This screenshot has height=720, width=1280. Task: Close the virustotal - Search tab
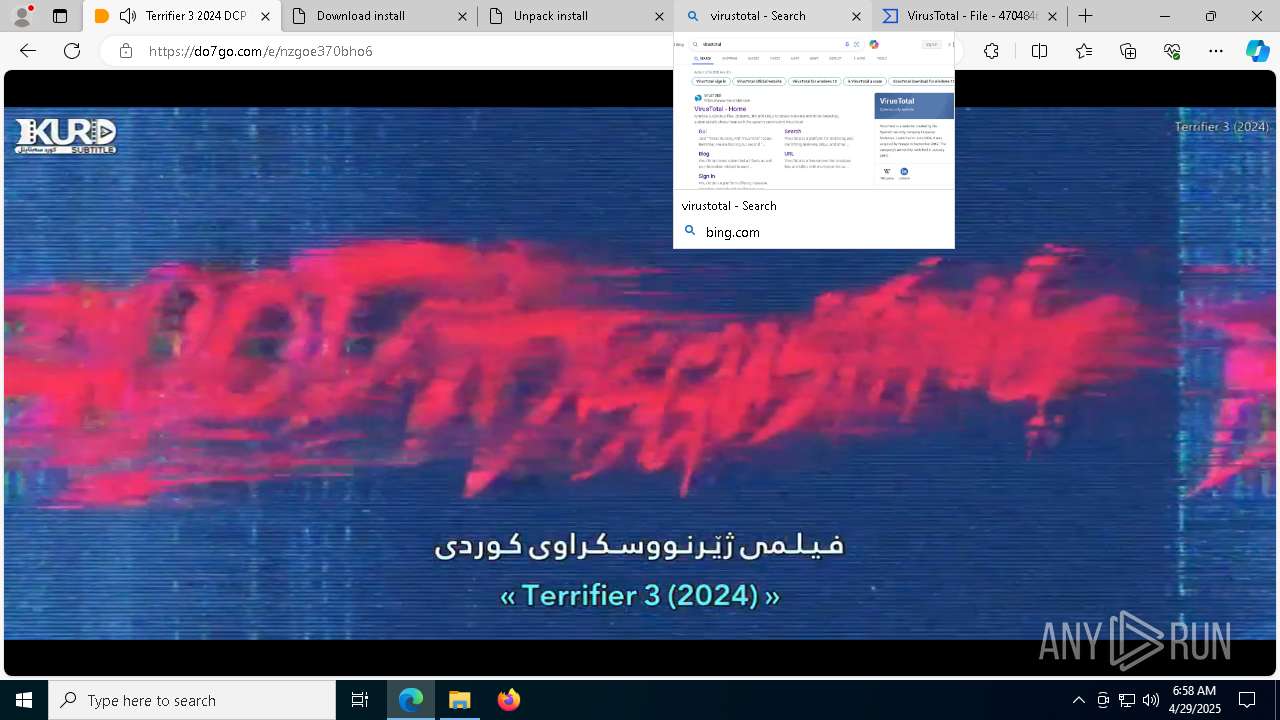coord(856,16)
